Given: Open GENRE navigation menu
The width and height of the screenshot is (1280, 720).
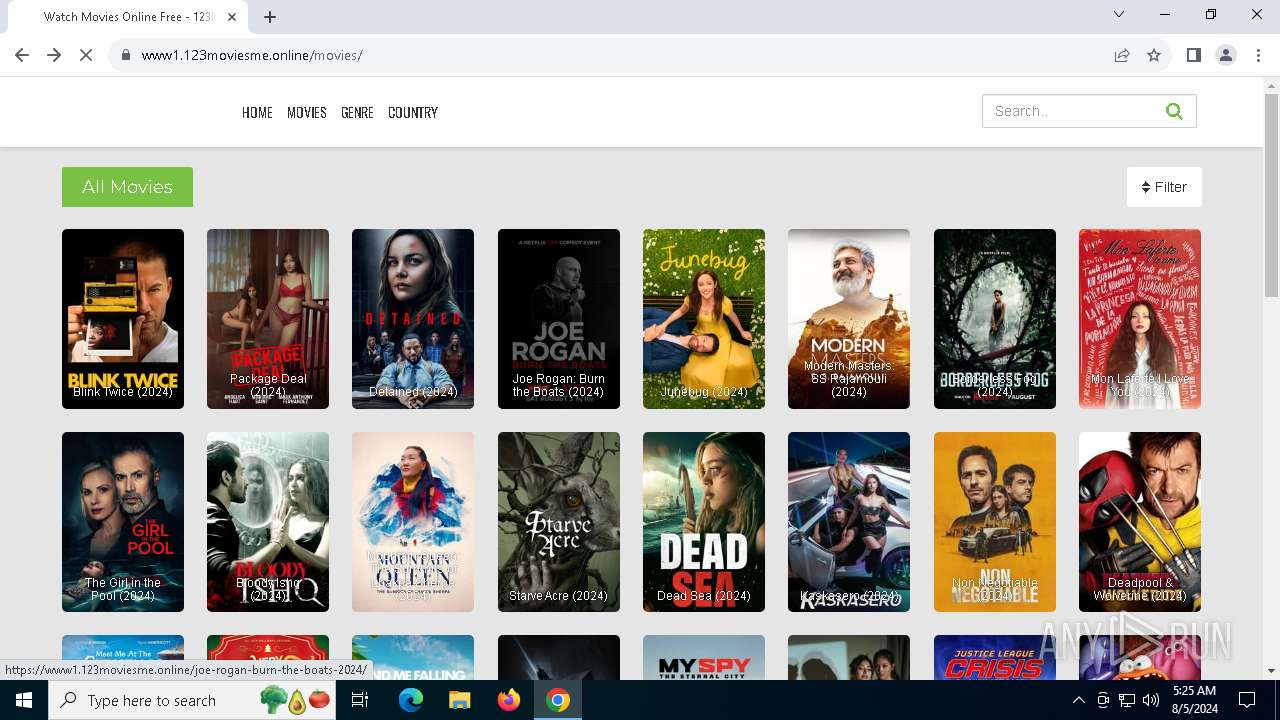Looking at the screenshot, I should pyautogui.click(x=357, y=113).
